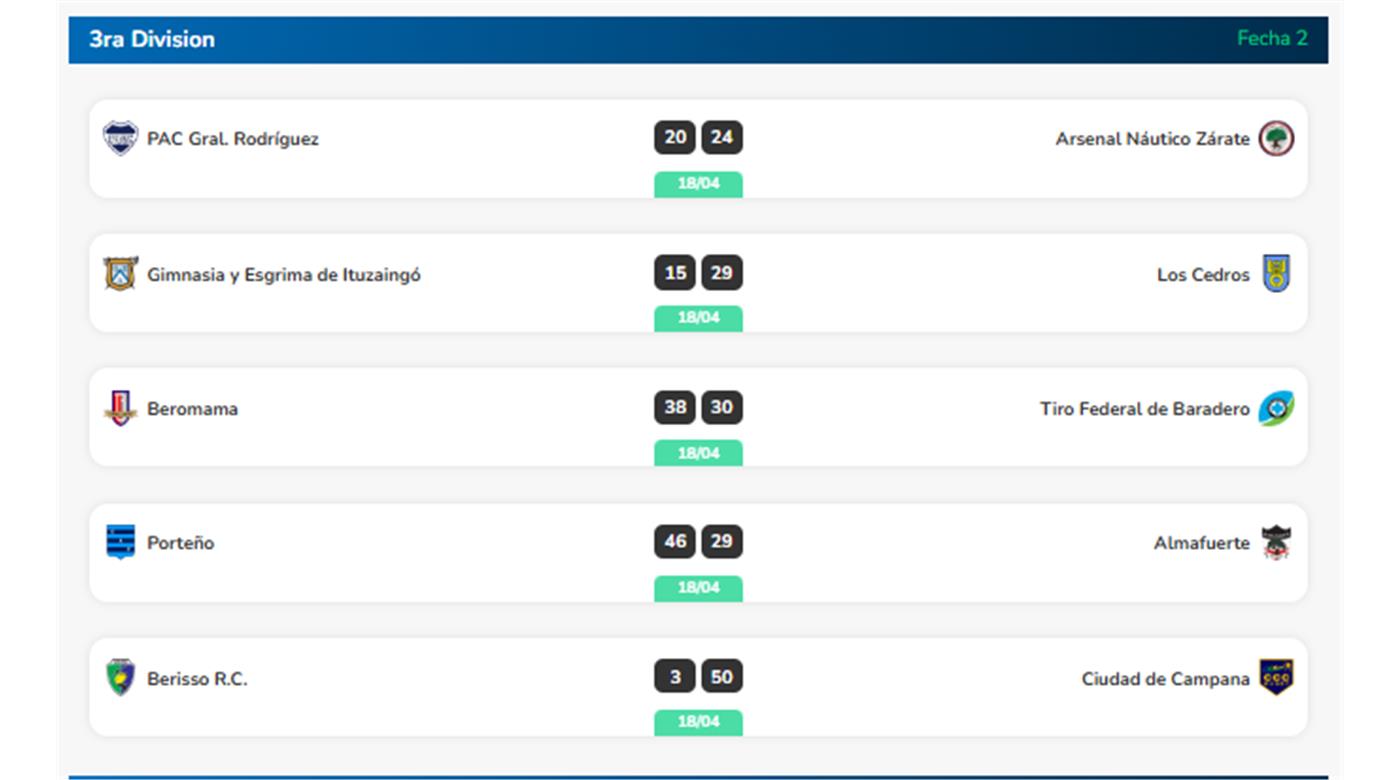Click the Berisso R.C. crest
Screen dimensions: 1400x780
120,678
